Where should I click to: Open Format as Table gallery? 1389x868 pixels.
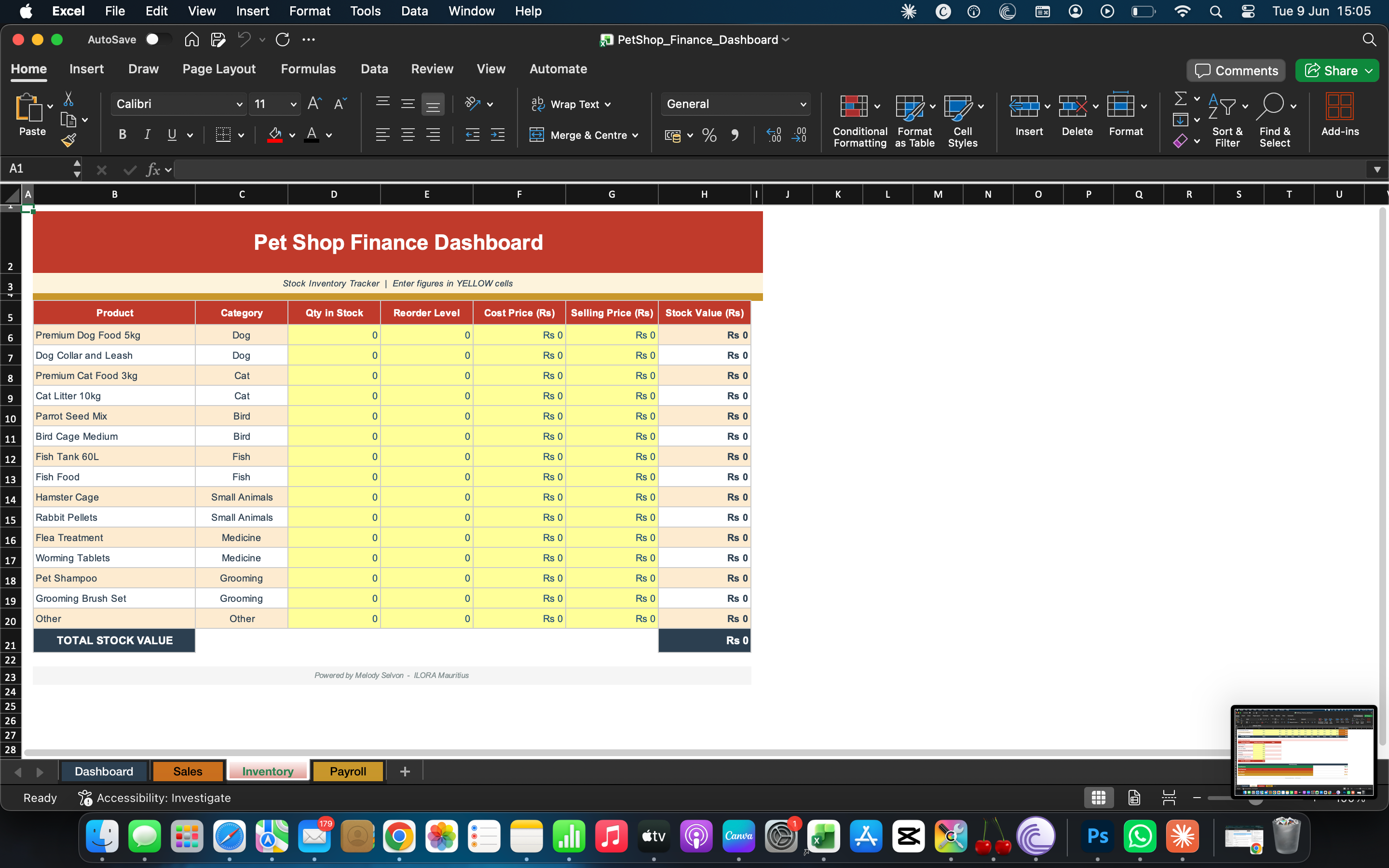pyautogui.click(x=914, y=121)
